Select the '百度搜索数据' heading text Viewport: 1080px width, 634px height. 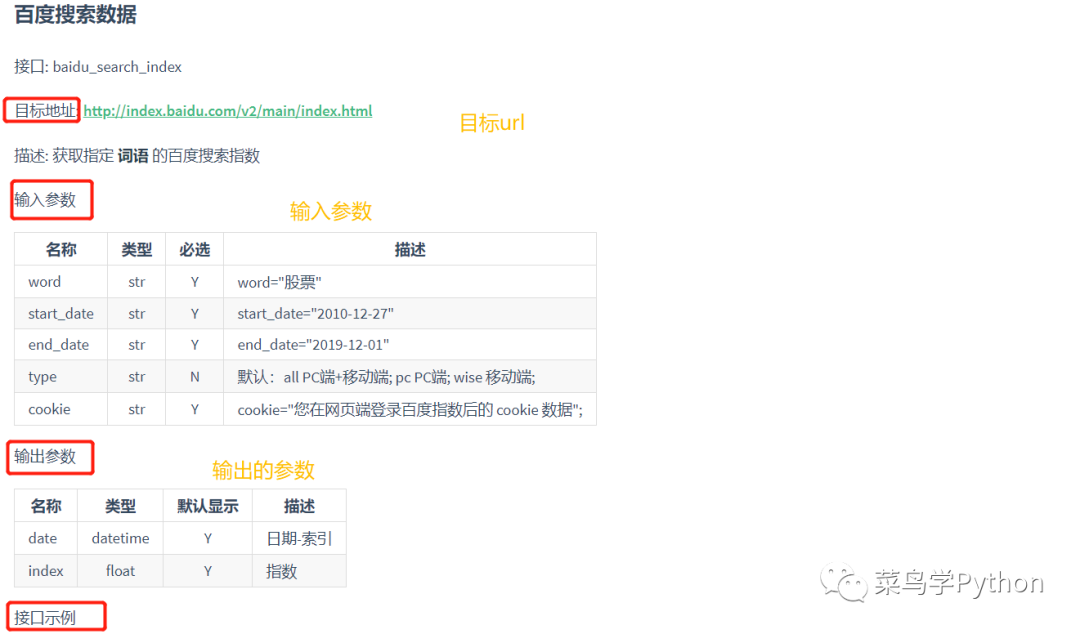[x=75, y=14]
